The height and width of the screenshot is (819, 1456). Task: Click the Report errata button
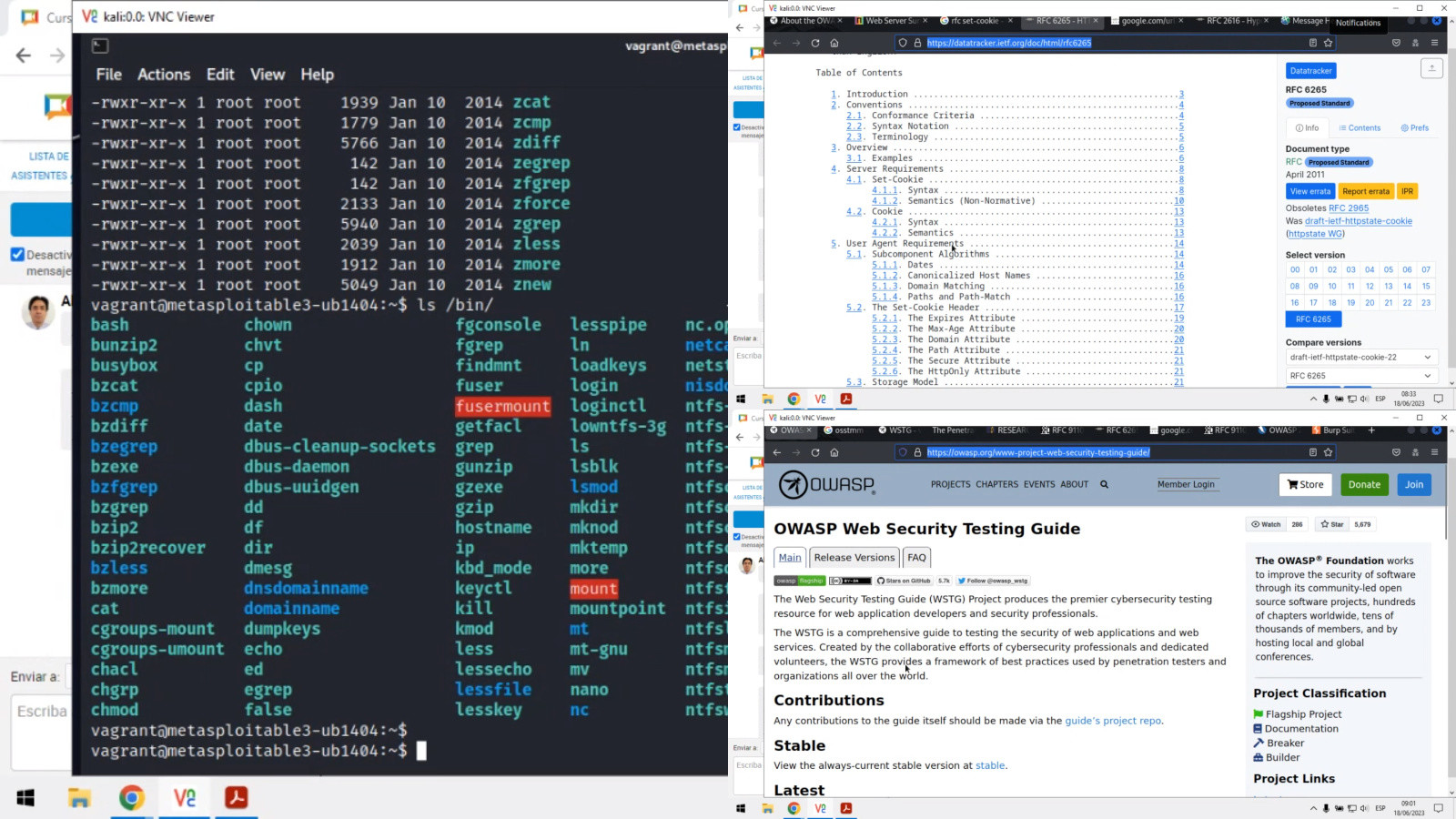pos(1366,191)
